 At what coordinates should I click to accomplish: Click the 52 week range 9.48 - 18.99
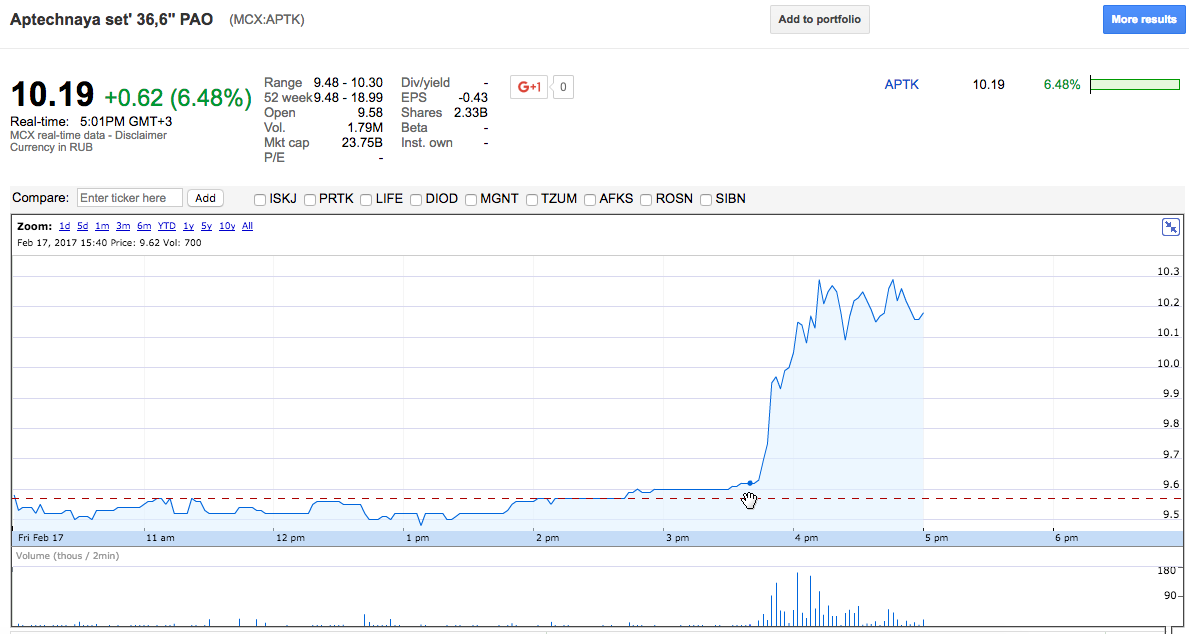pyautogui.click(x=348, y=98)
